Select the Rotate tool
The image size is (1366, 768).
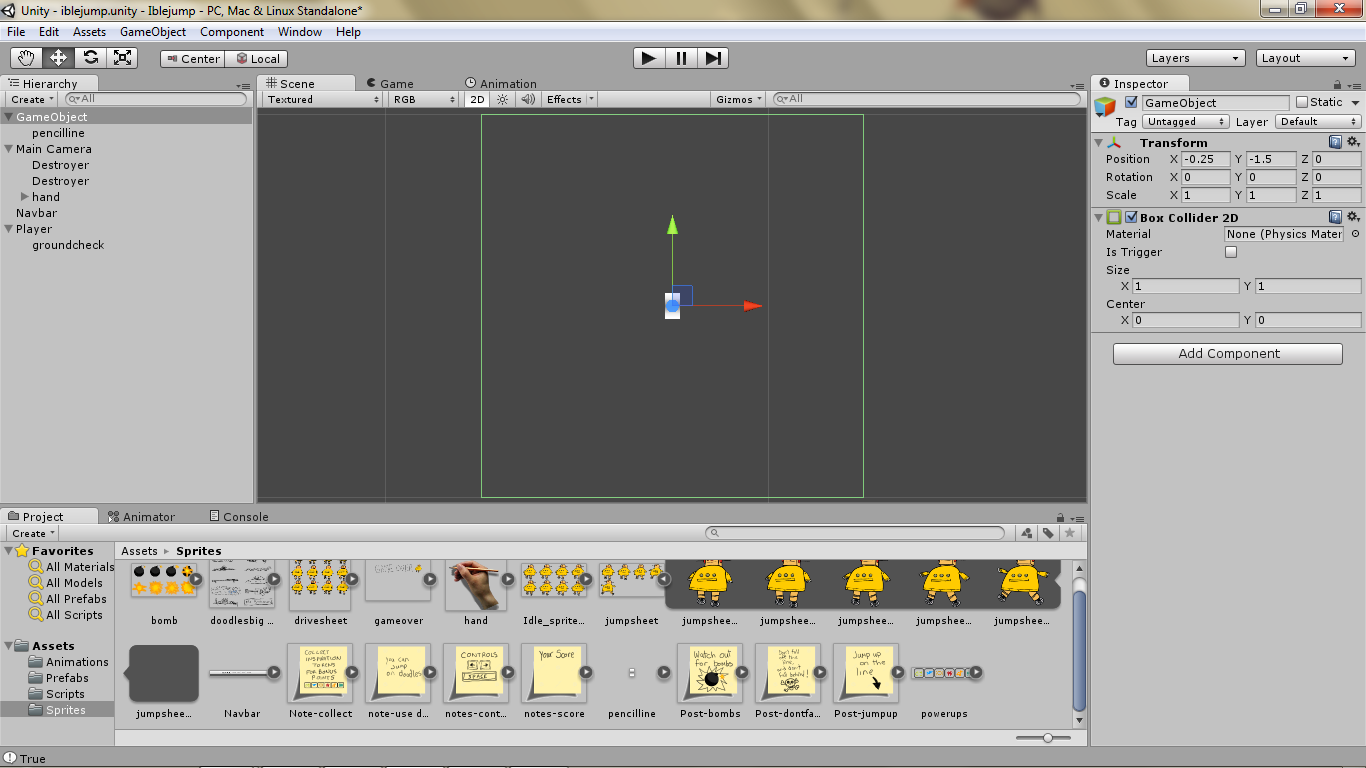point(90,58)
